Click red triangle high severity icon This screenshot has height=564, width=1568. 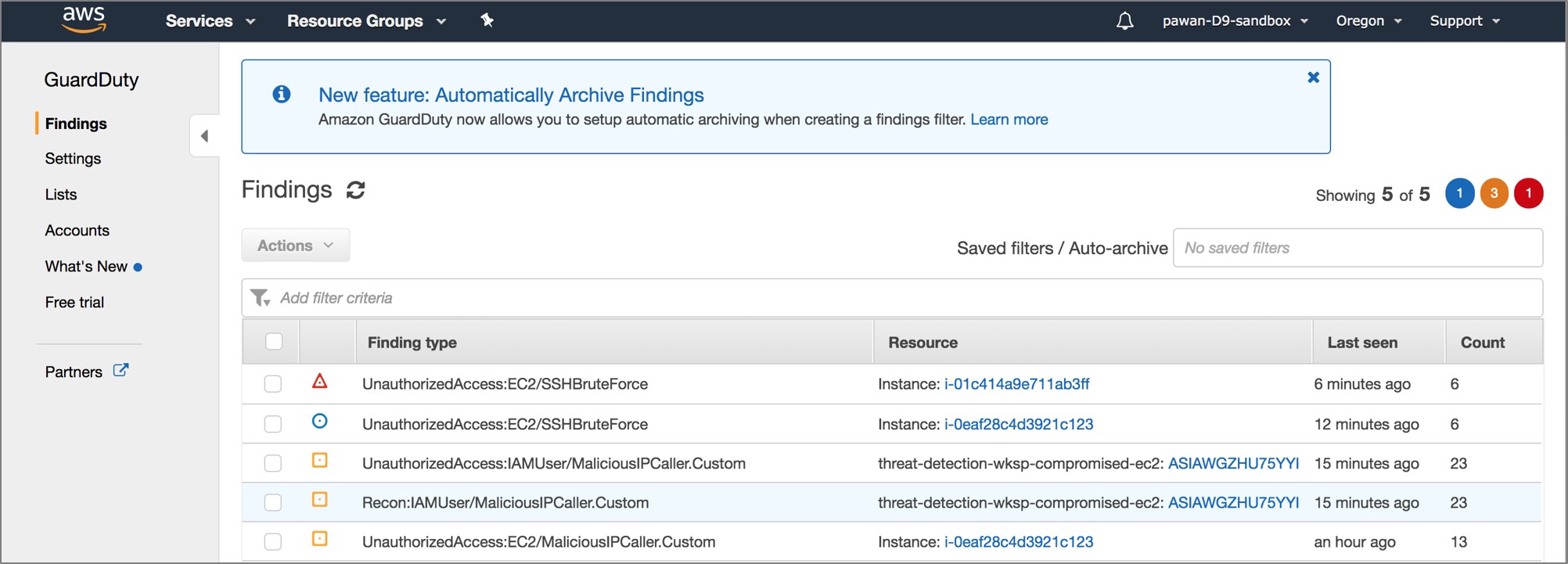click(x=319, y=382)
